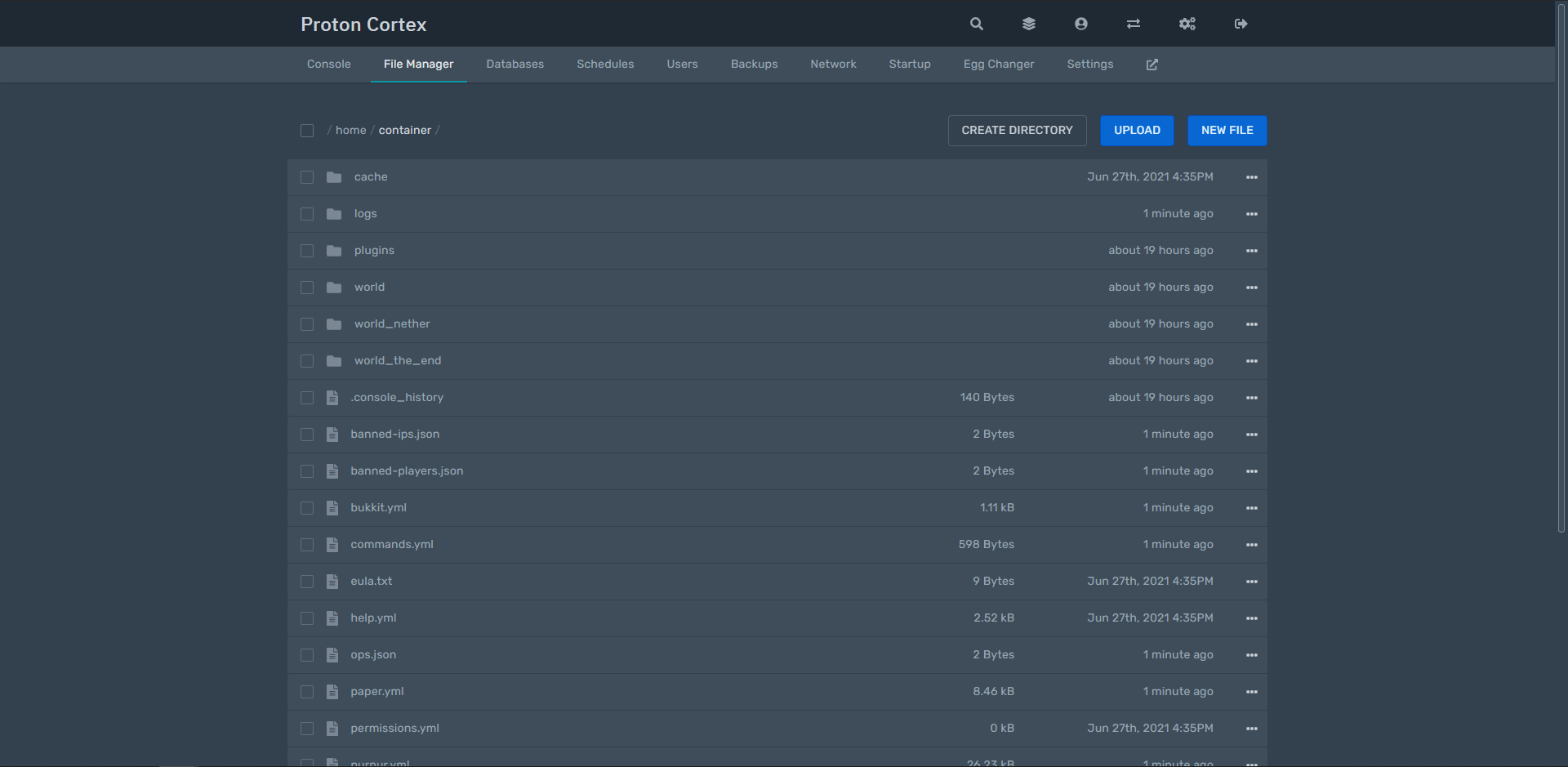Click the swap arrows icon in header
This screenshot has height=767, width=1568.
click(x=1133, y=24)
